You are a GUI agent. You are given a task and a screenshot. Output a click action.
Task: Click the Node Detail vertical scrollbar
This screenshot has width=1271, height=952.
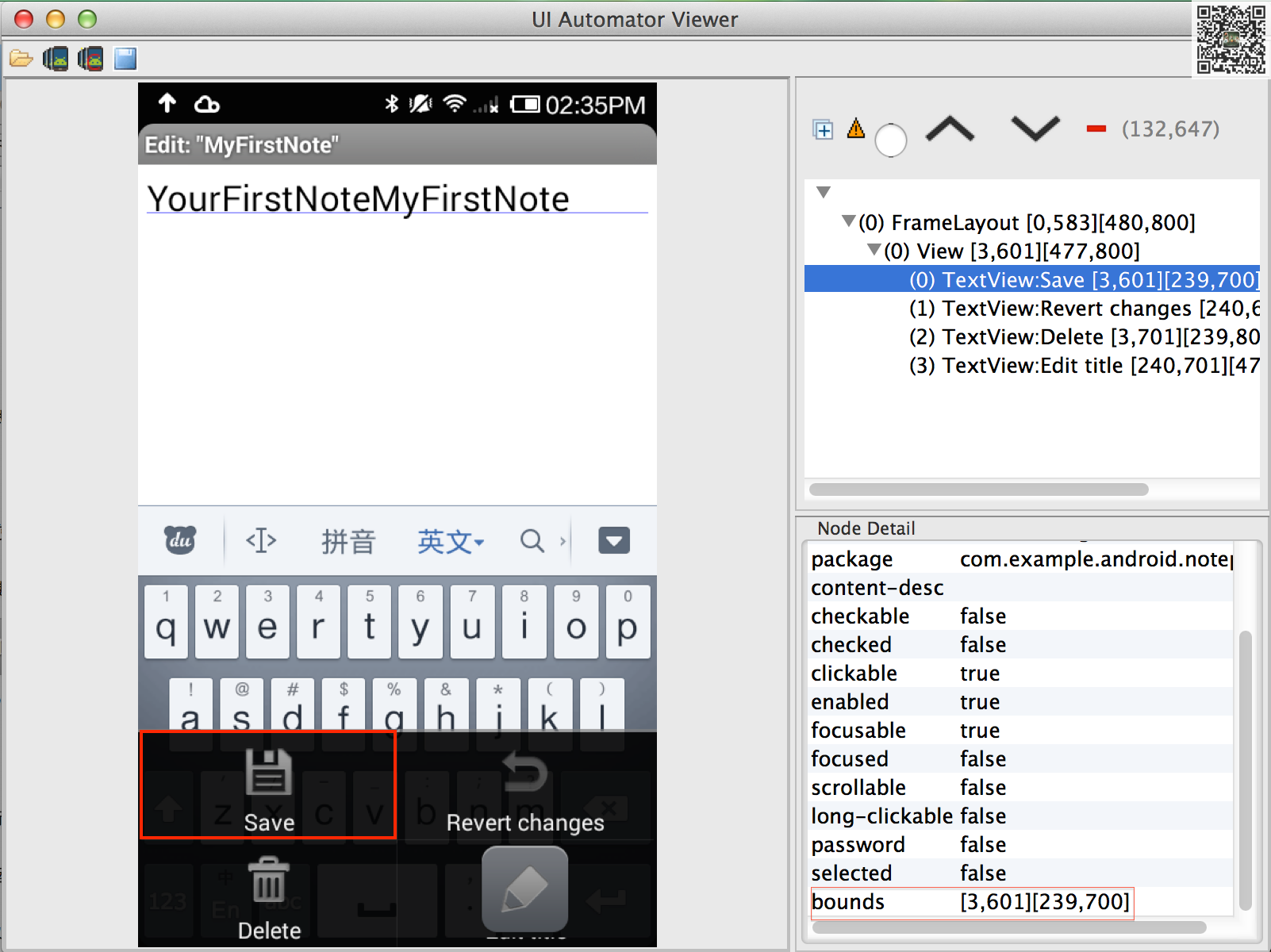tap(1245, 770)
